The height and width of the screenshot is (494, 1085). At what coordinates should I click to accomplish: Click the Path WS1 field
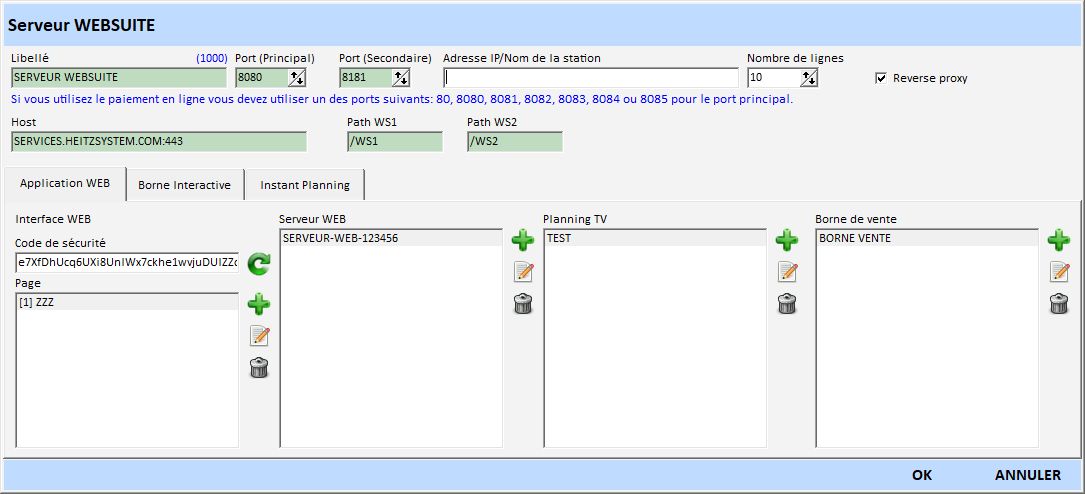point(394,142)
